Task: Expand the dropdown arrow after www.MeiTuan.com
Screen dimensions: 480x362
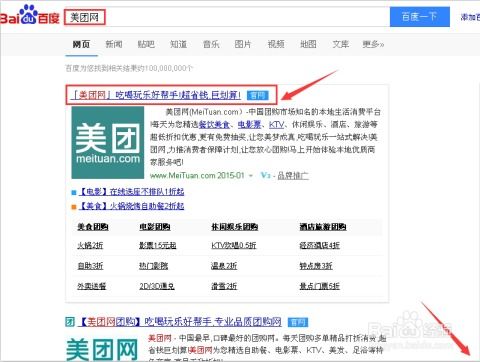Action: [251, 176]
